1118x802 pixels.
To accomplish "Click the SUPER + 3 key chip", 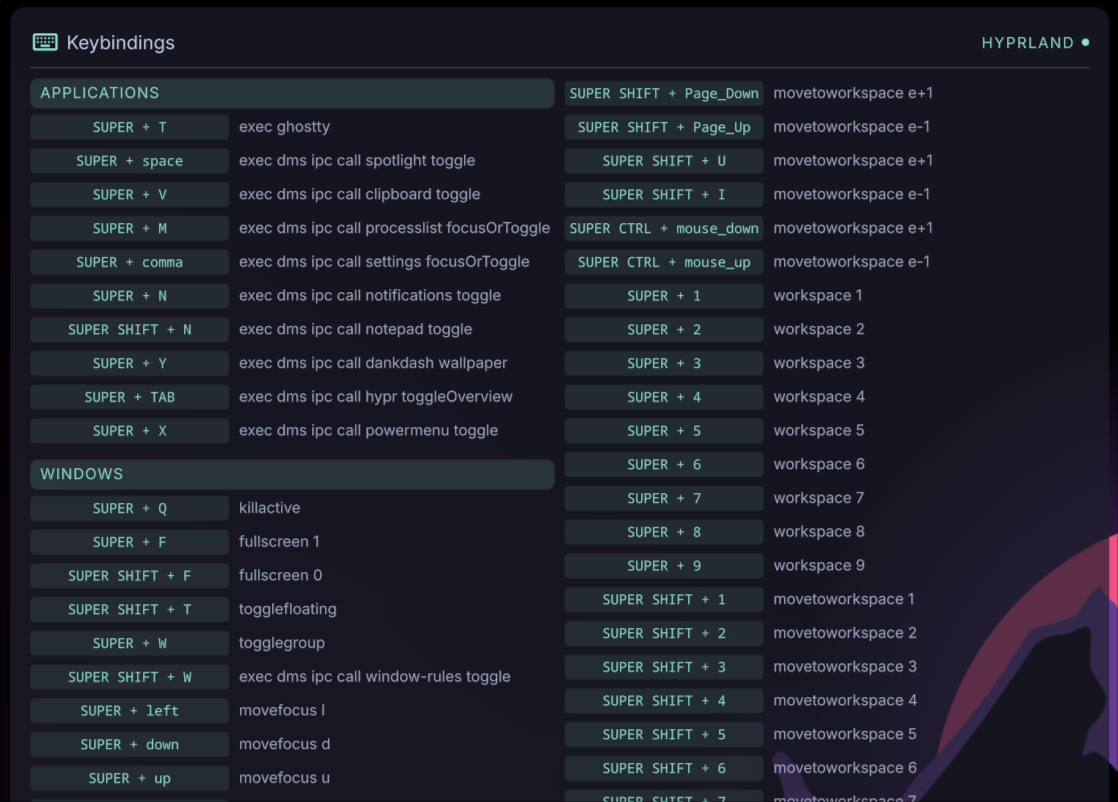I will pos(664,364).
